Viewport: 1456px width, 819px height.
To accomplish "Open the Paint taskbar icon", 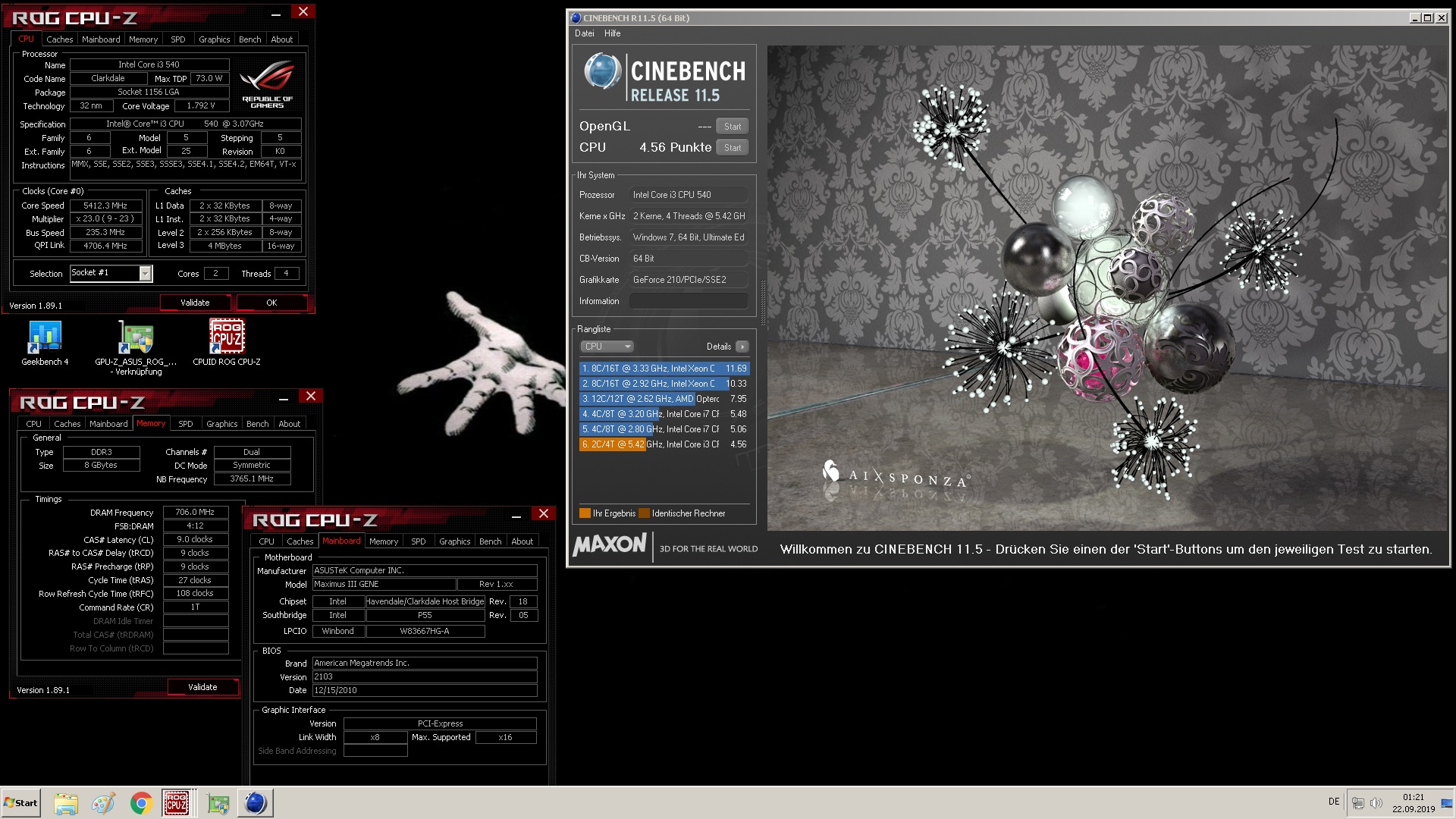I will coord(103,803).
